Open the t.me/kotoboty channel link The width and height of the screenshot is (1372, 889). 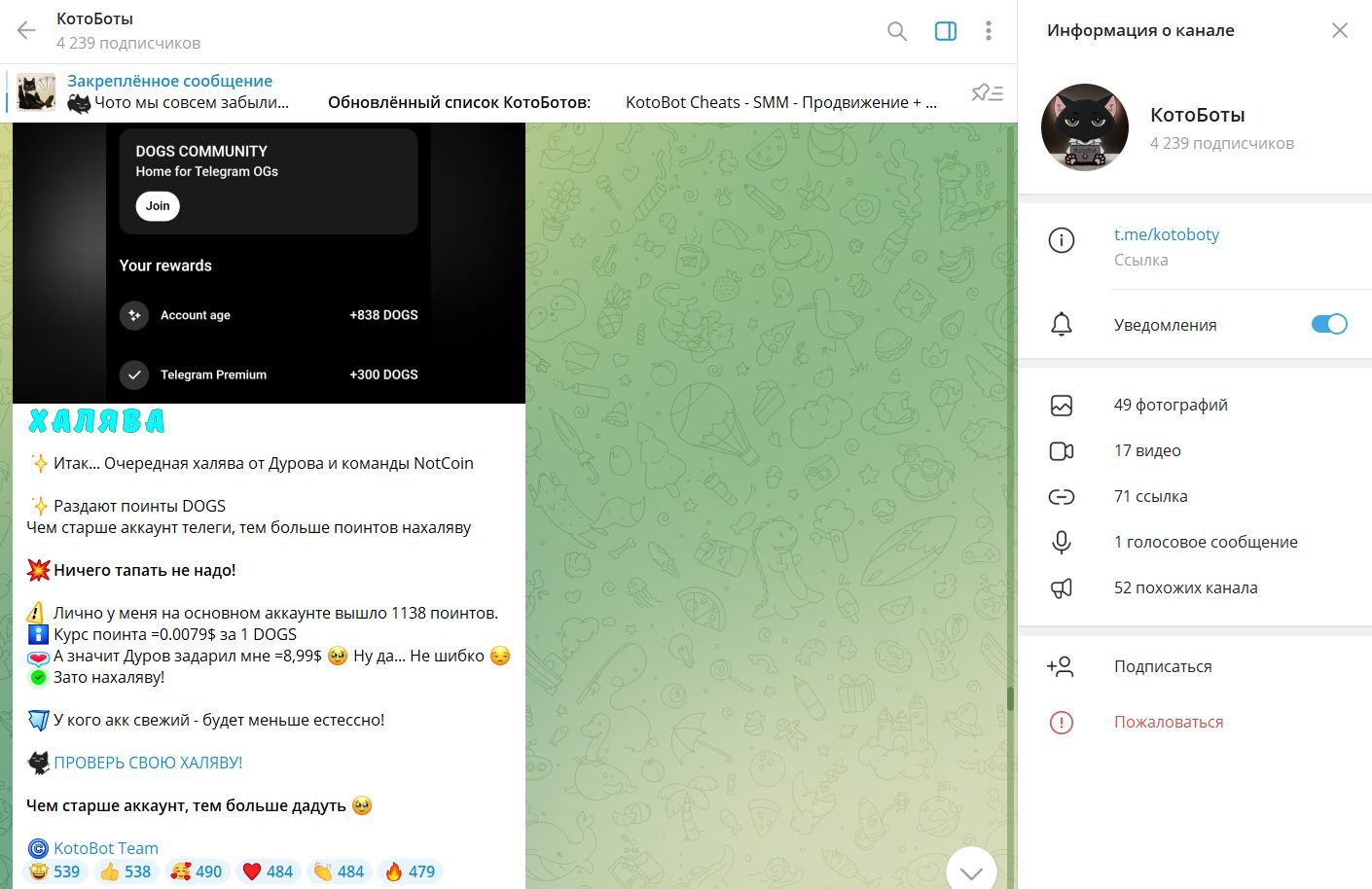[x=1166, y=234]
